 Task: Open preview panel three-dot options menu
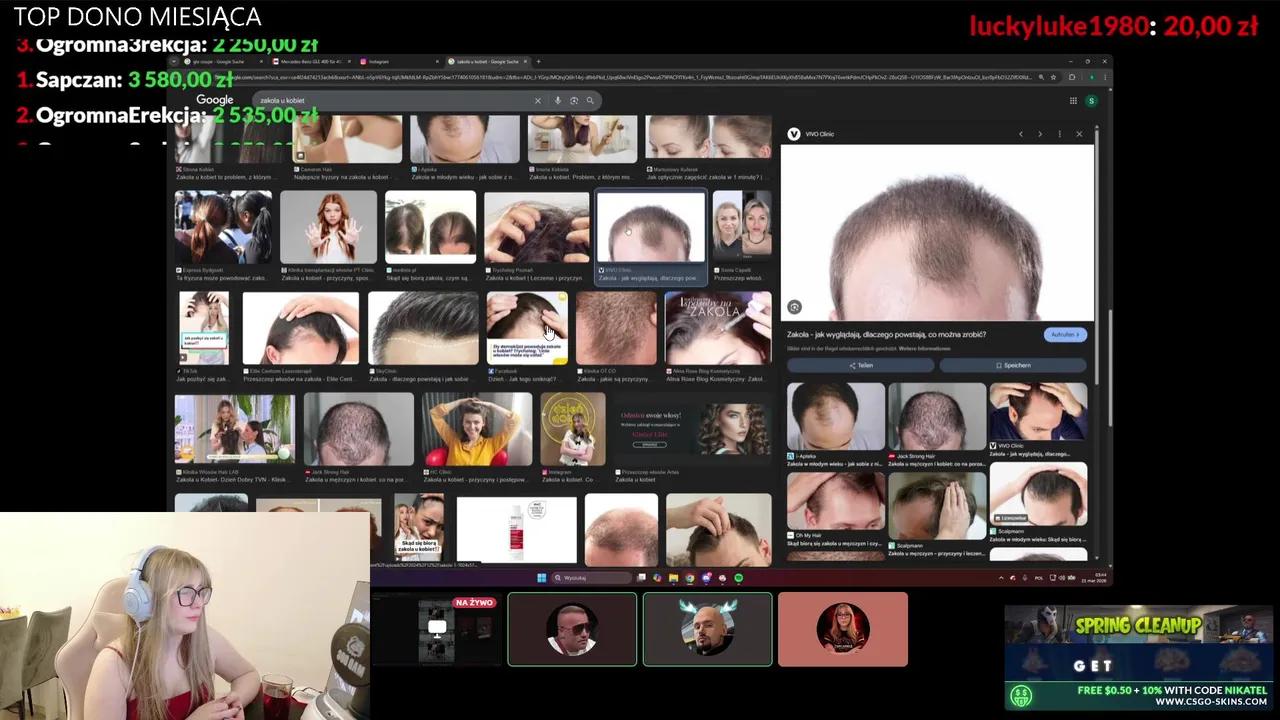(1060, 134)
